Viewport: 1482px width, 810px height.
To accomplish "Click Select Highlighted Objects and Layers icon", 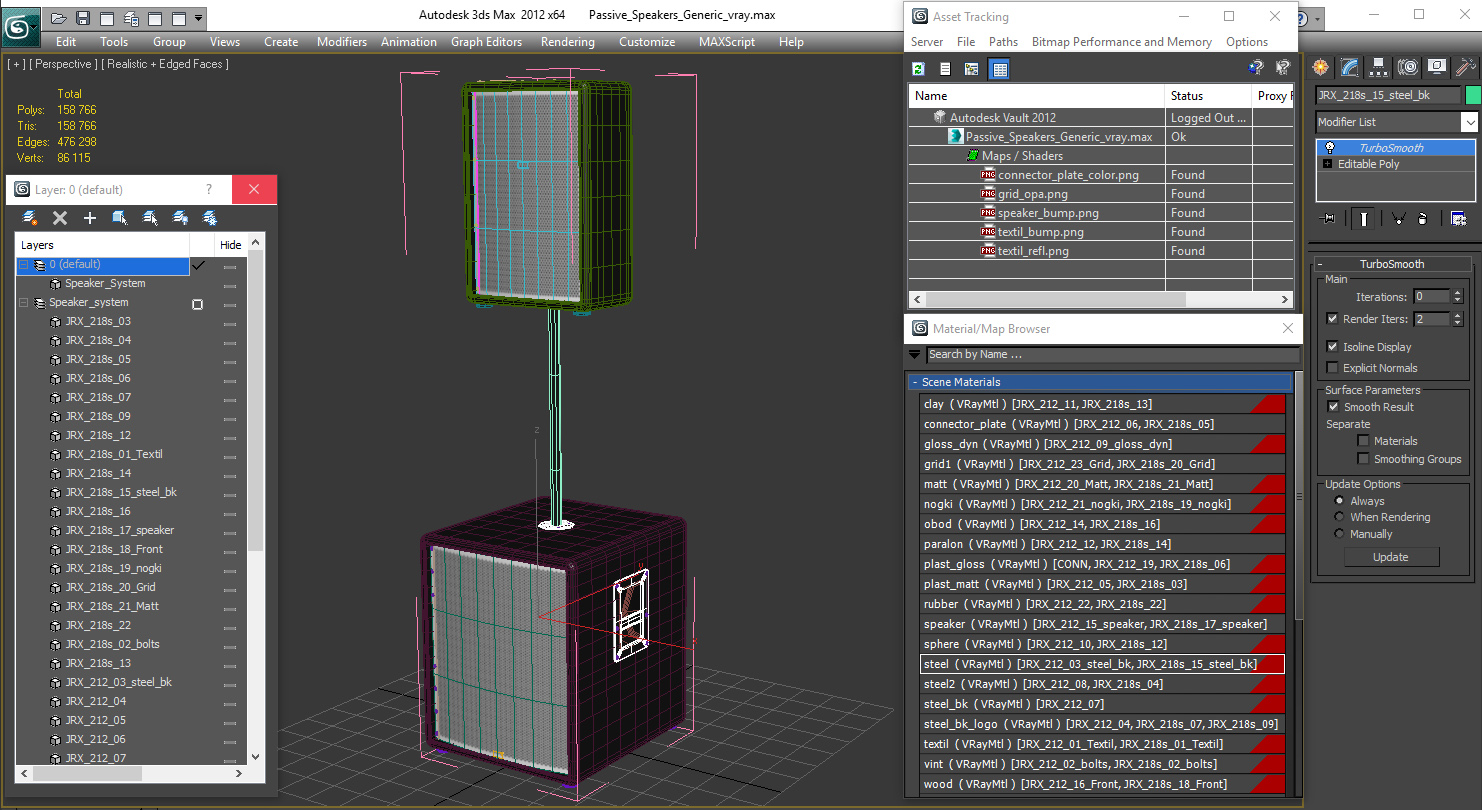I will point(120,217).
